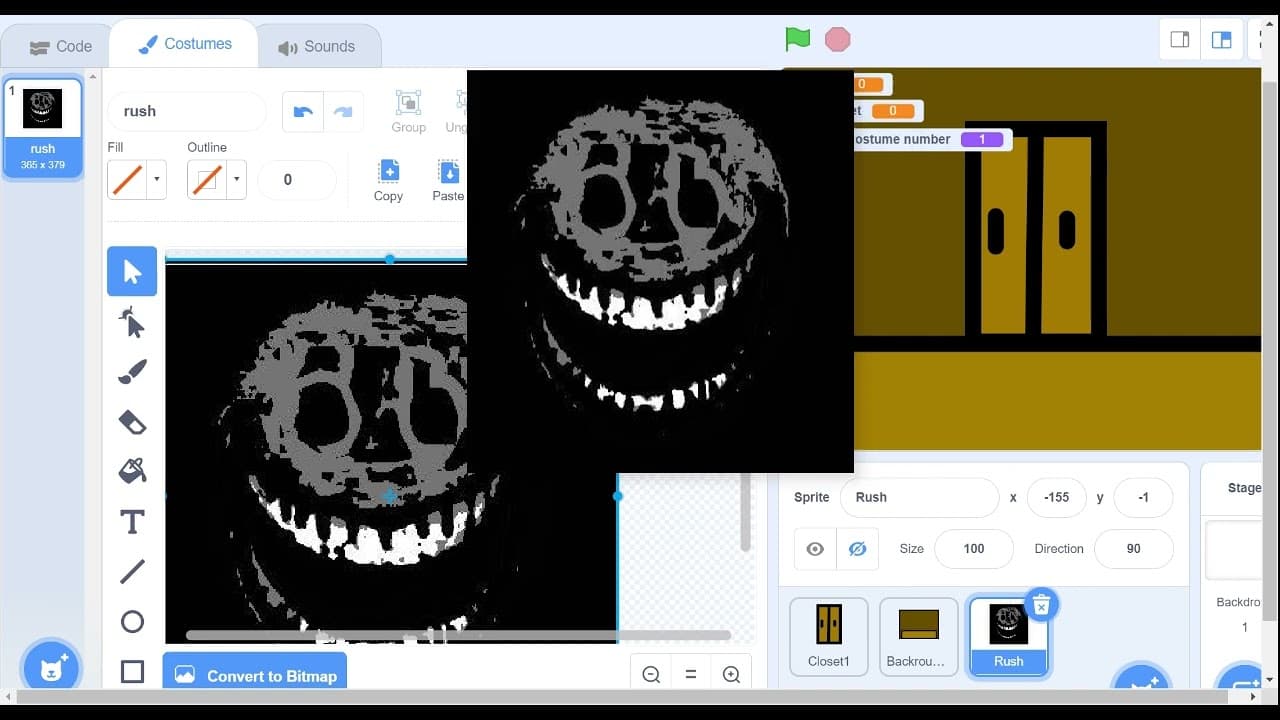Select the Rush sprite thumbnail
The height and width of the screenshot is (720, 1280).
point(1009,636)
